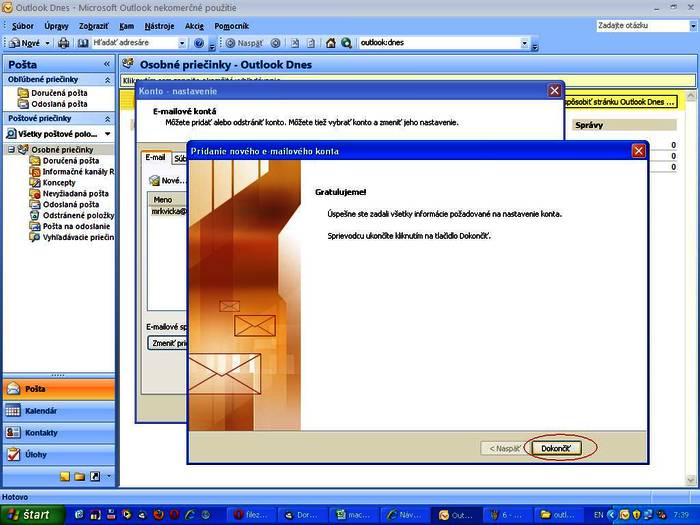The image size is (700, 525).
Task: Click the Folder List icon at pane bottom
Action: [x=80, y=476]
